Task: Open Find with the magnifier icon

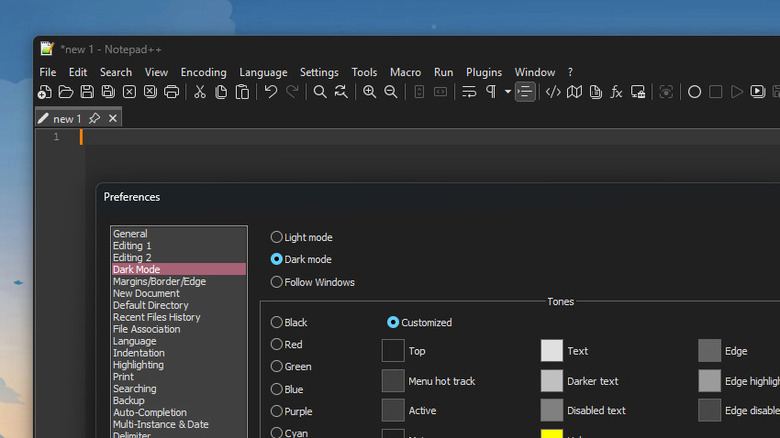Action: pos(320,92)
